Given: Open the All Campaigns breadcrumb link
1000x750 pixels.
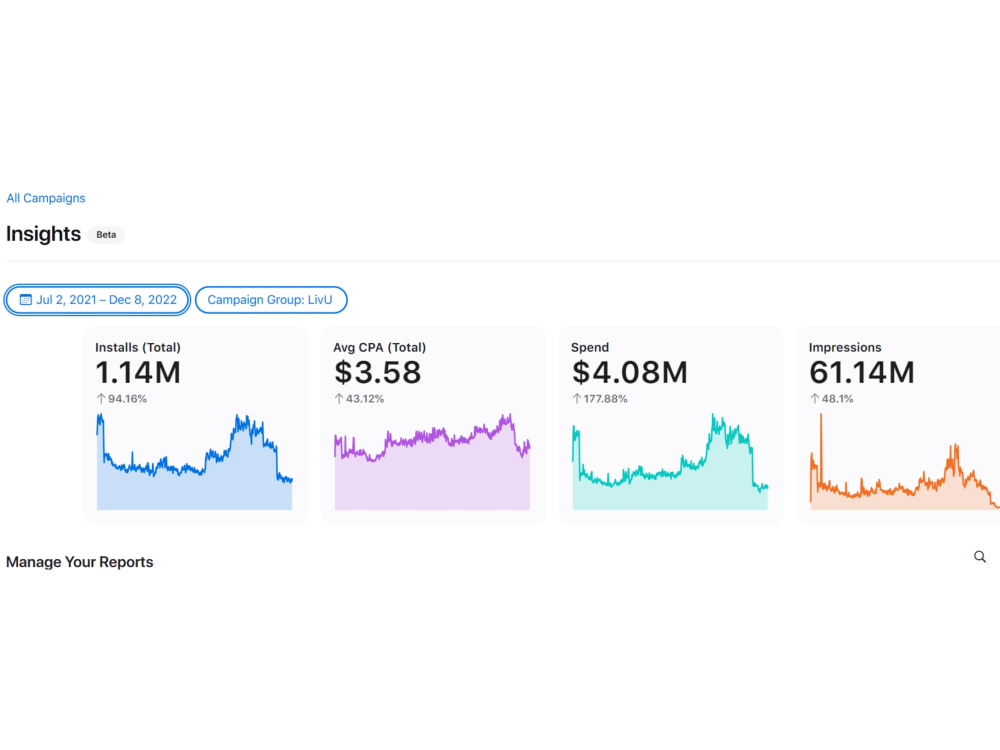Looking at the screenshot, I should click(46, 198).
